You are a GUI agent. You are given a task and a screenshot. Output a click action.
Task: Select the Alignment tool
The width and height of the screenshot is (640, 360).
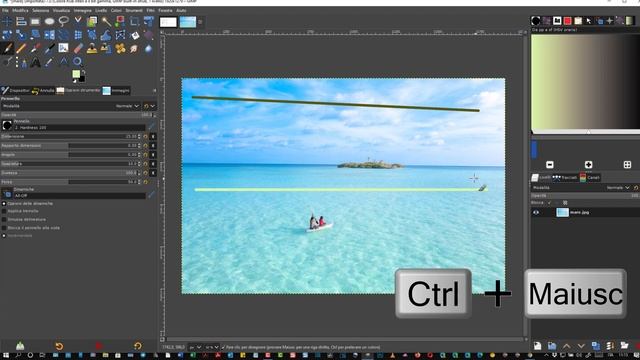(x=21, y=21)
